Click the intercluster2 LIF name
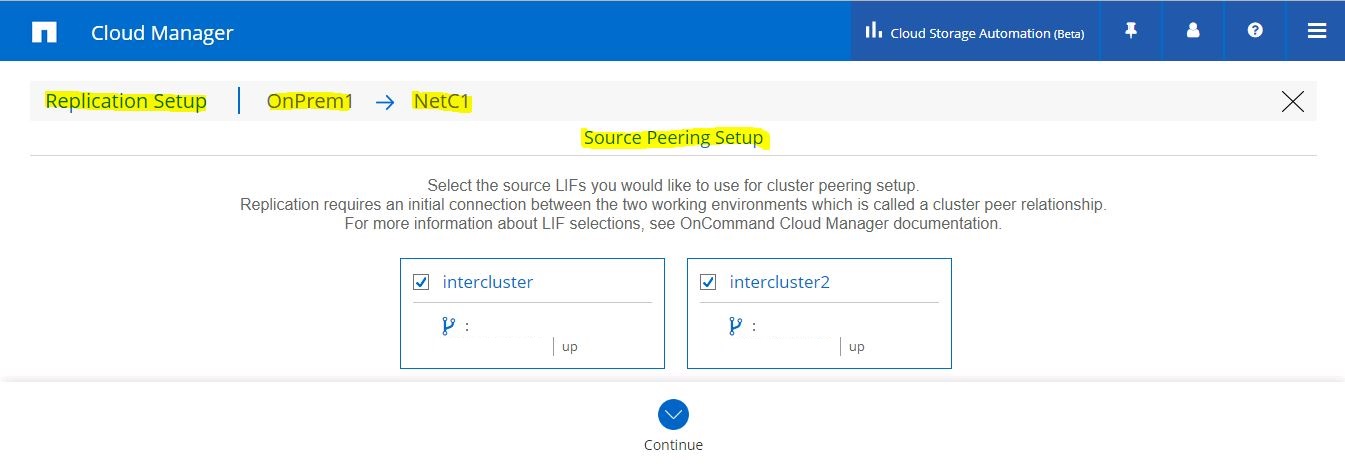Image resolution: width=1345 pixels, height=466 pixels. point(780,282)
